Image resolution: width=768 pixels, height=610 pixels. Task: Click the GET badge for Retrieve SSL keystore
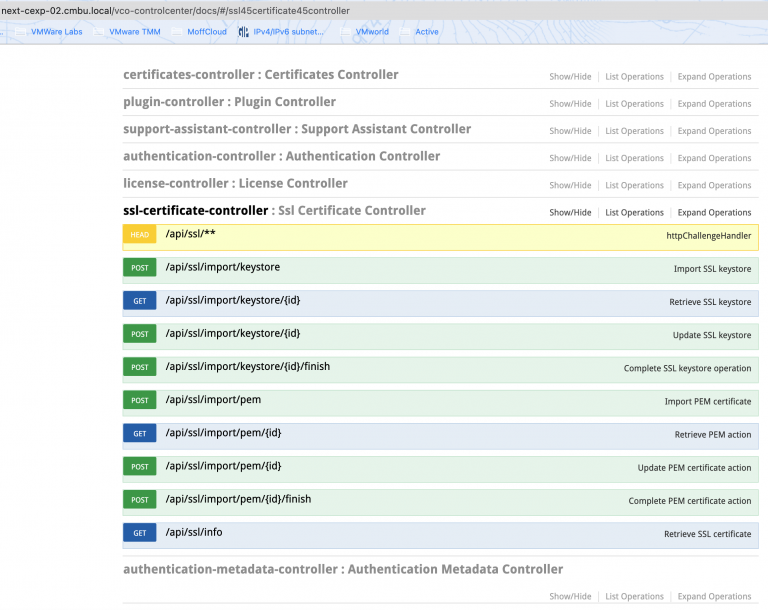point(139,302)
